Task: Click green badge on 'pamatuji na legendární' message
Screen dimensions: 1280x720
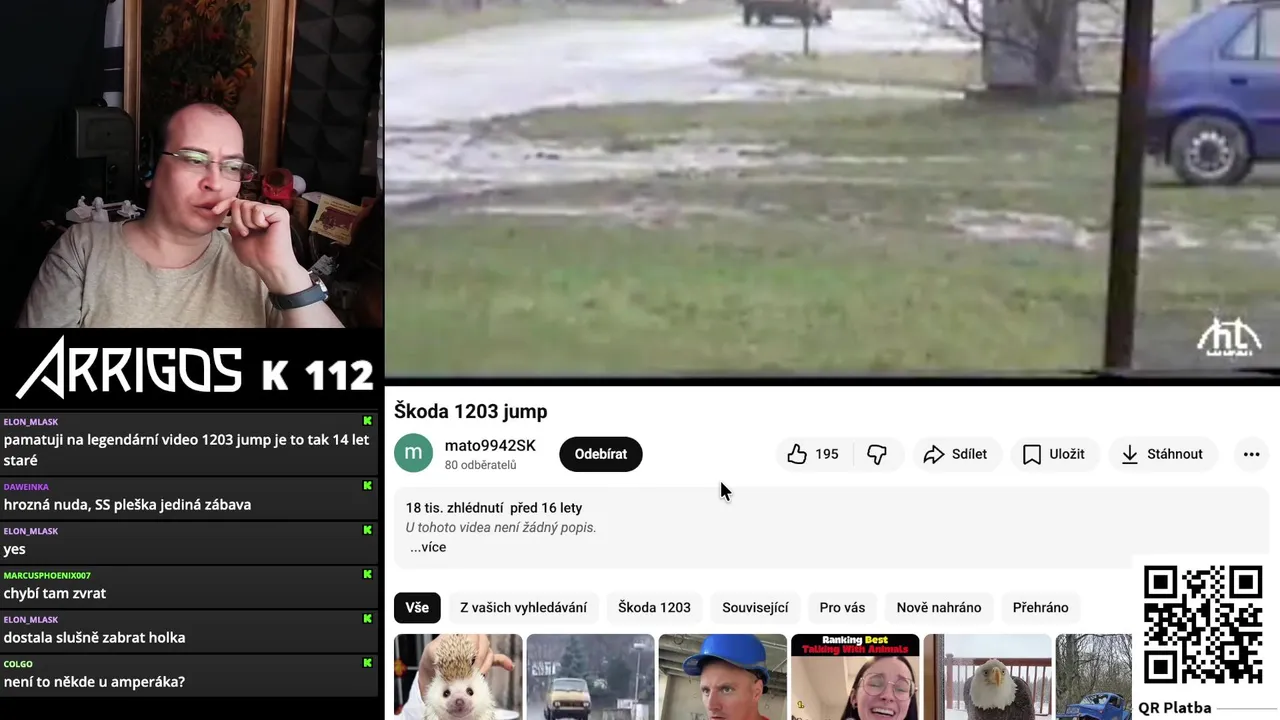Action: (367, 421)
